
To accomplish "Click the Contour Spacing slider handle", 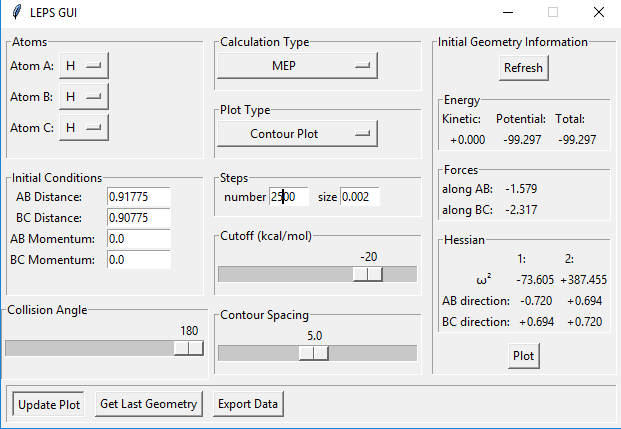I will point(314,352).
